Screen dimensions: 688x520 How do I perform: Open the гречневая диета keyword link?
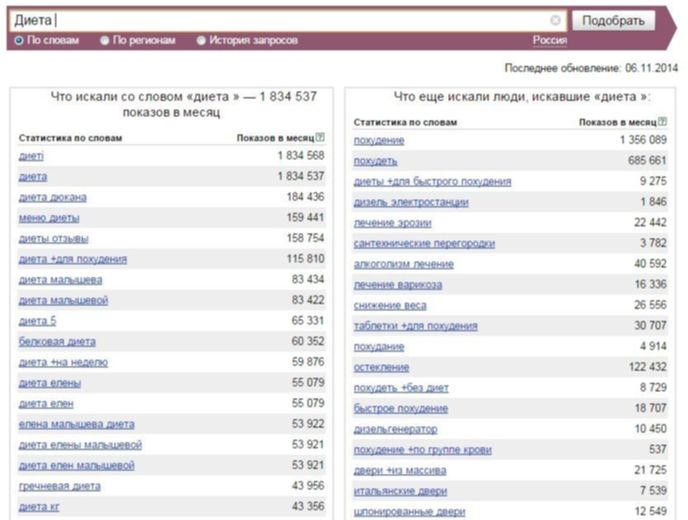60,486
